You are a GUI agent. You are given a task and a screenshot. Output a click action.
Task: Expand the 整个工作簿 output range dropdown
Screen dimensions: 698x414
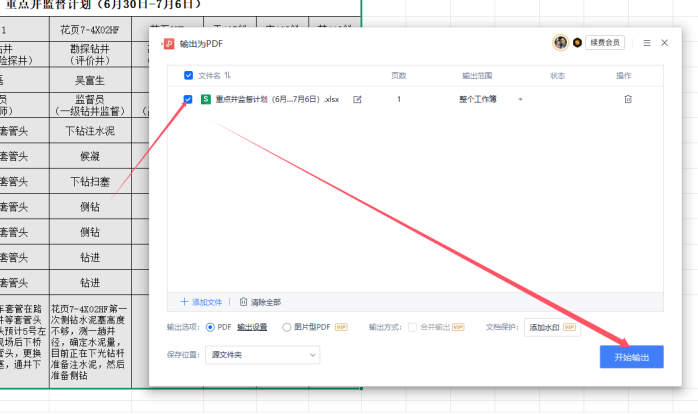pos(520,99)
